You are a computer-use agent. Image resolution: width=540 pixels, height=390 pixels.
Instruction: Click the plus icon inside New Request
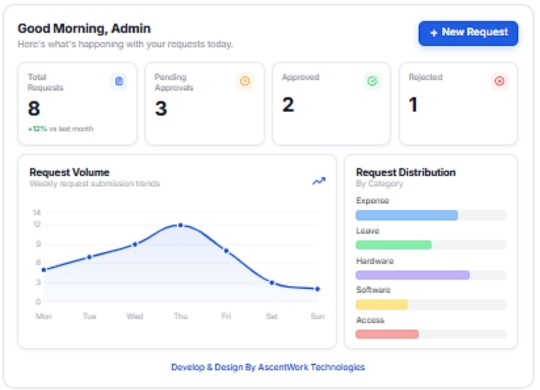coord(434,33)
